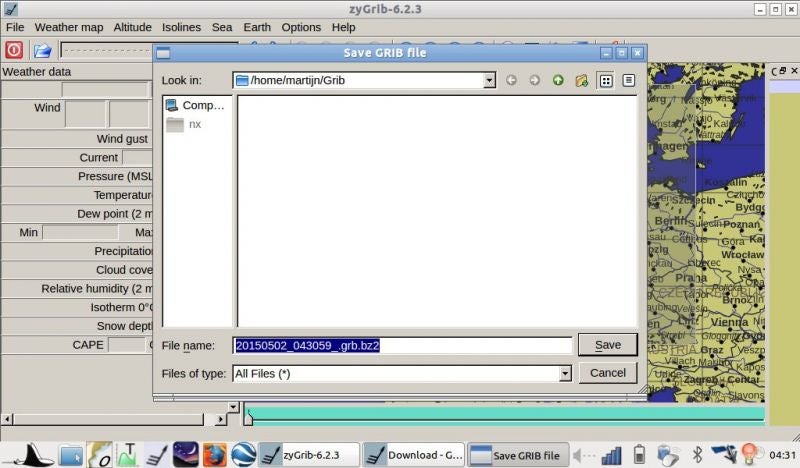Click Berlin label on the map
800x468 pixels.
click(670, 220)
